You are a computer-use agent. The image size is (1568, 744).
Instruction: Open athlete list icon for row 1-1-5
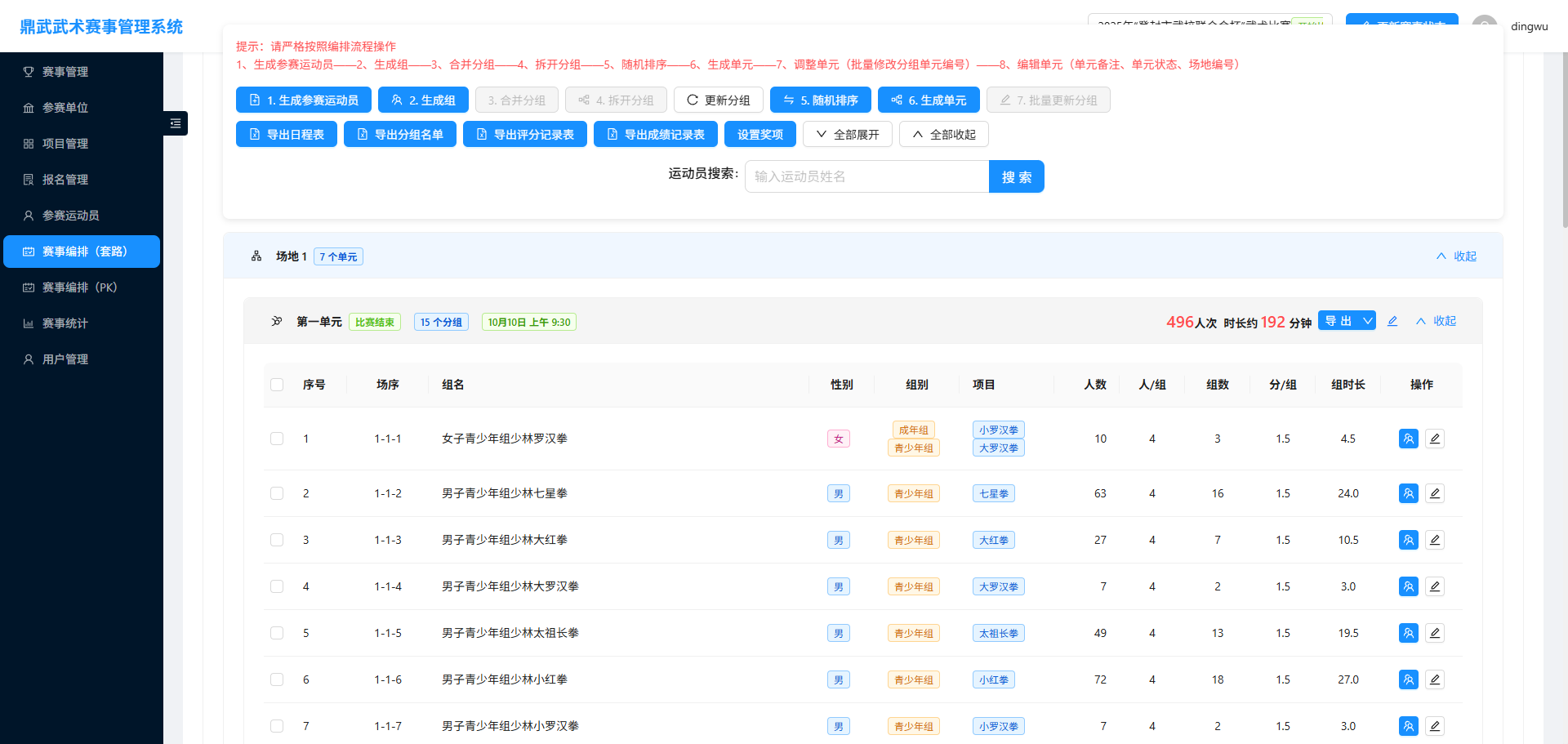point(1408,633)
